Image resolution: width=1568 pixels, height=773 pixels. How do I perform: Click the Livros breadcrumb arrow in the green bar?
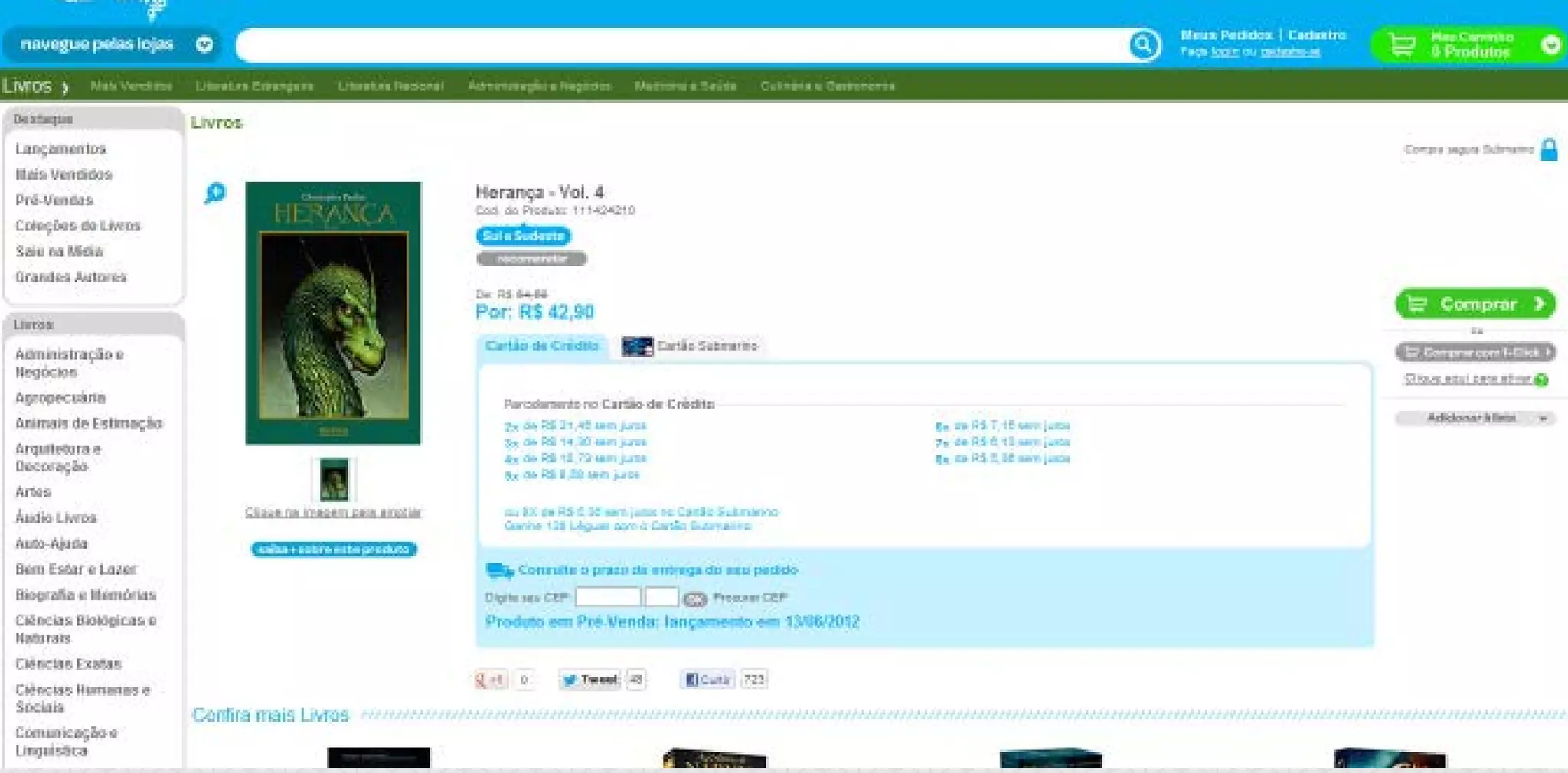pos(65,87)
